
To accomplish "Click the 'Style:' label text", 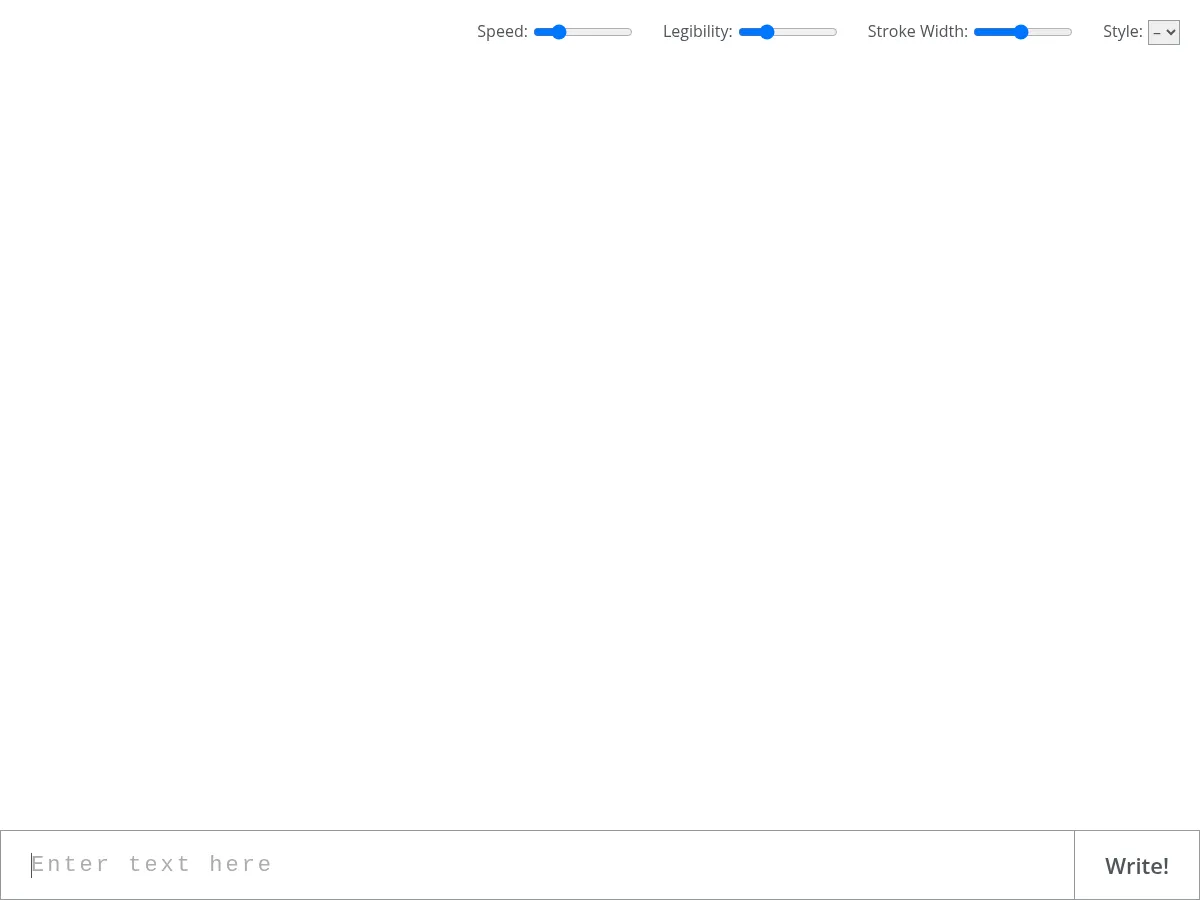I will click(1122, 32).
